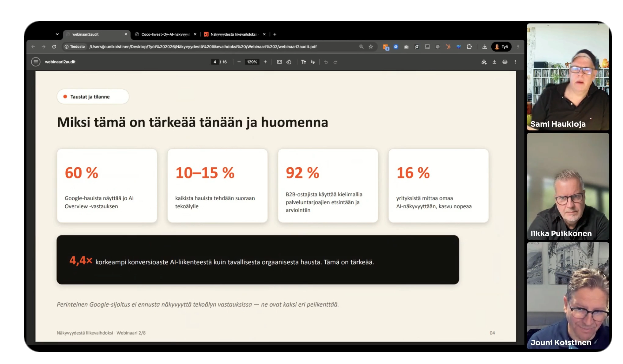Viewport: 623px width, 364px height.
Task: Close the tab with the red favicon
Action: tap(264, 35)
